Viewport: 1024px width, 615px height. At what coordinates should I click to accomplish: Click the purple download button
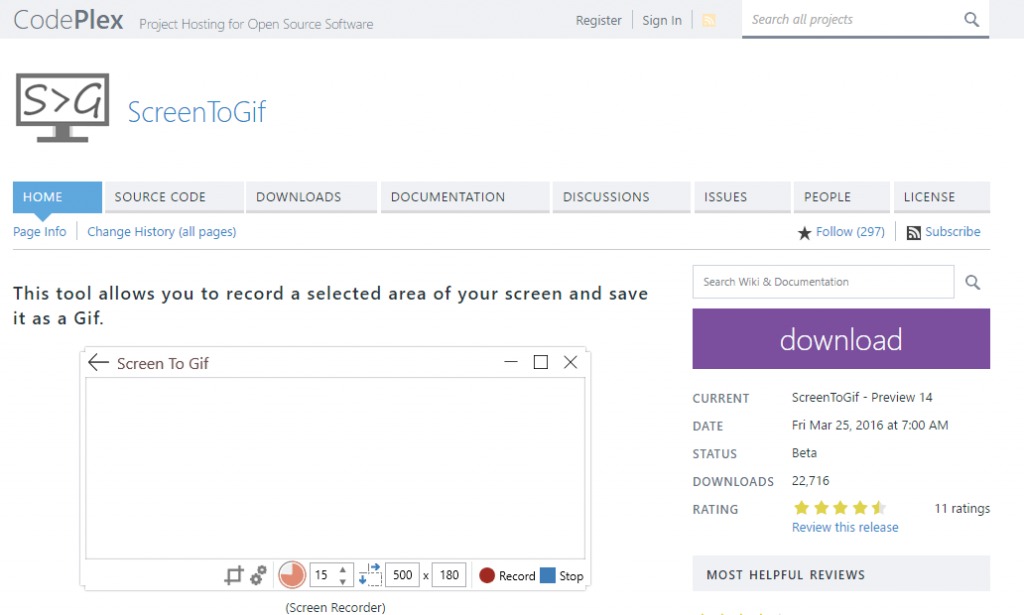point(841,339)
